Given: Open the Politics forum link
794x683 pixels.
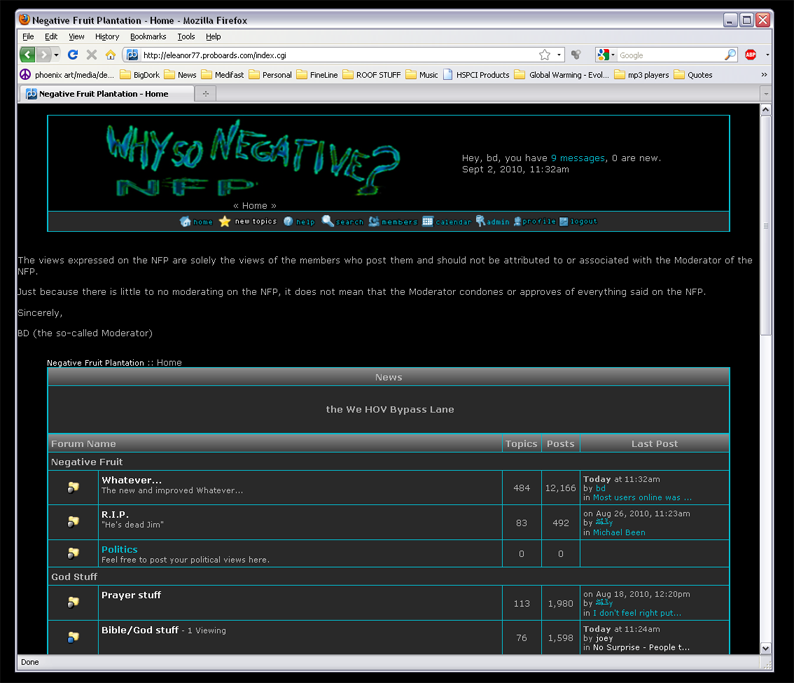Looking at the screenshot, I should click(120, 549).
